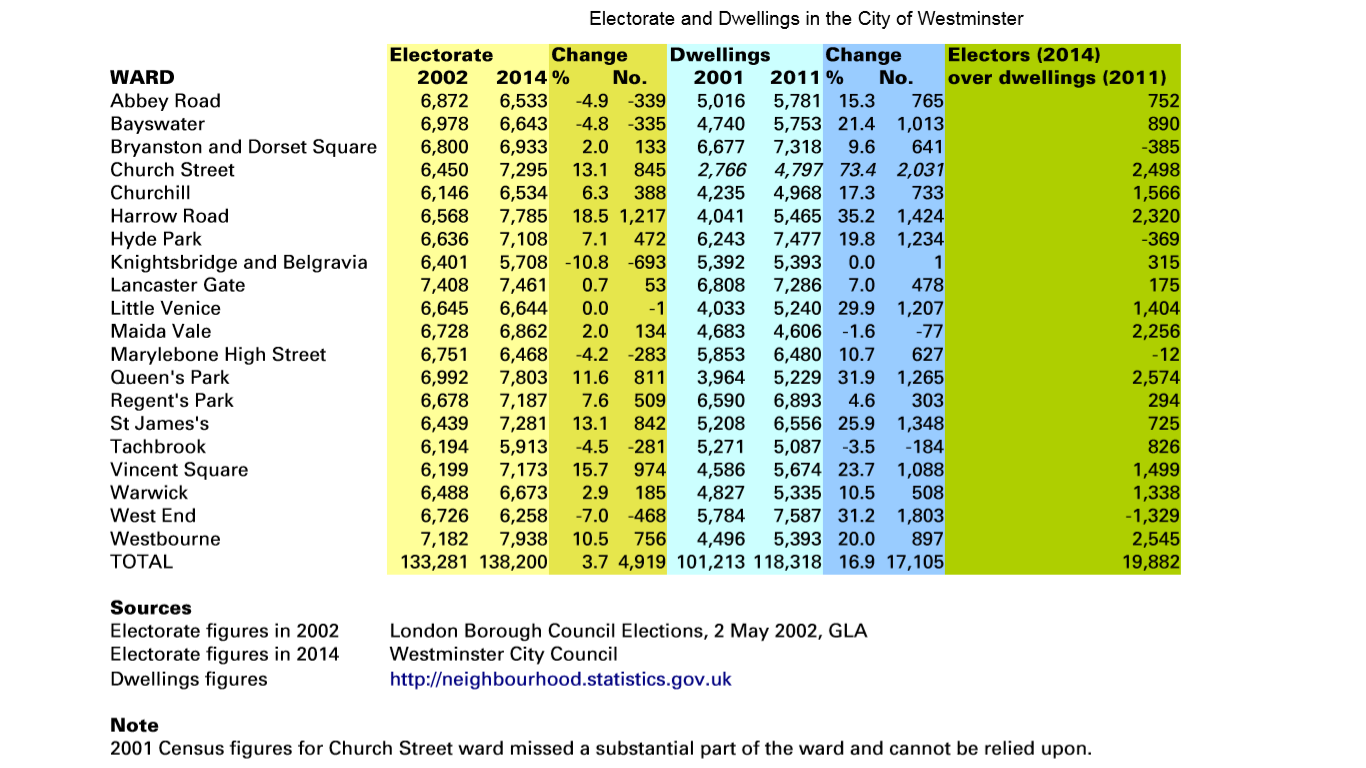Select the WARD column header

pos(142,77)
